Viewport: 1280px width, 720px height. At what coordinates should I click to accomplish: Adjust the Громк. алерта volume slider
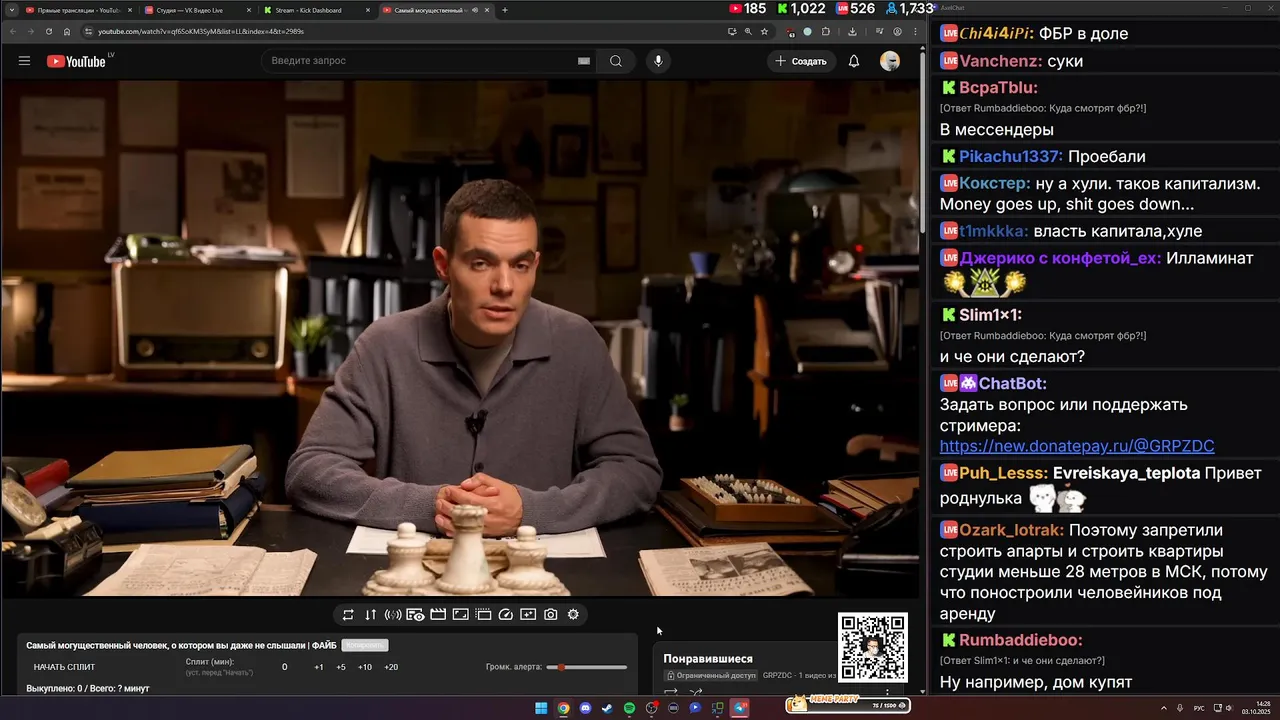tap(587, 667)
